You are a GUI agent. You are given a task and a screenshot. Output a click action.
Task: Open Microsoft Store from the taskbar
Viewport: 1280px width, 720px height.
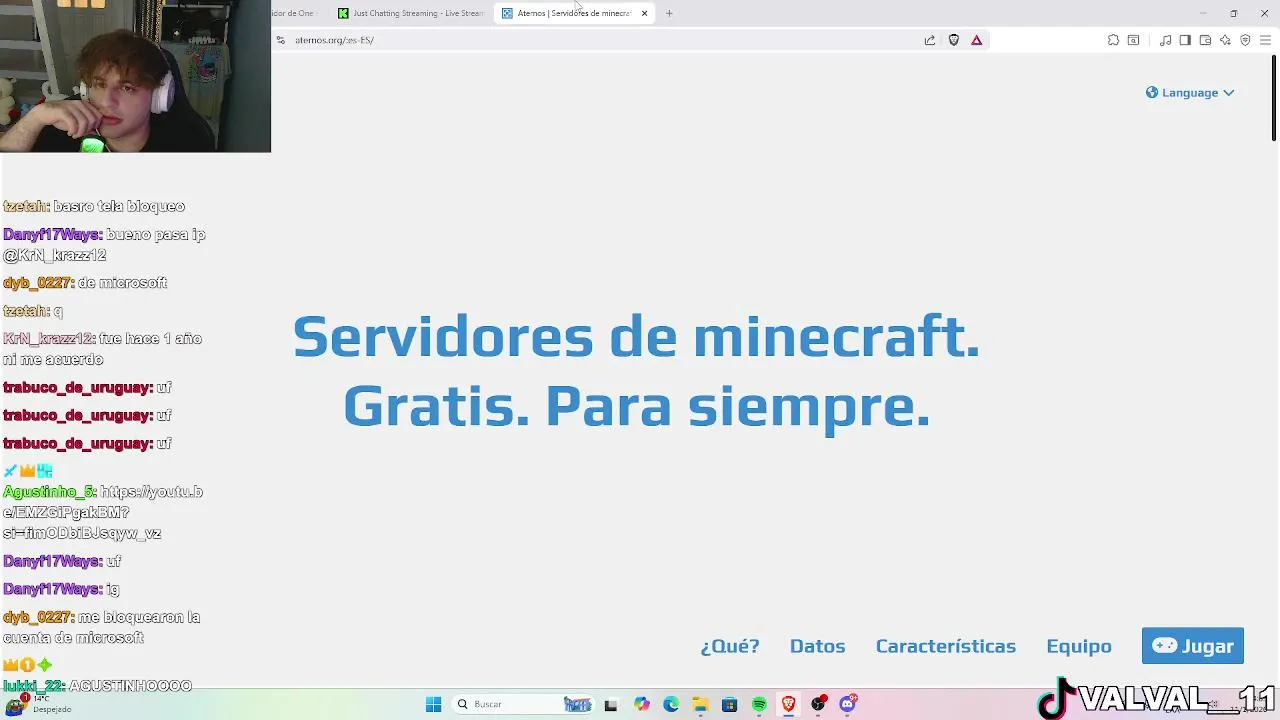point(729,704)
